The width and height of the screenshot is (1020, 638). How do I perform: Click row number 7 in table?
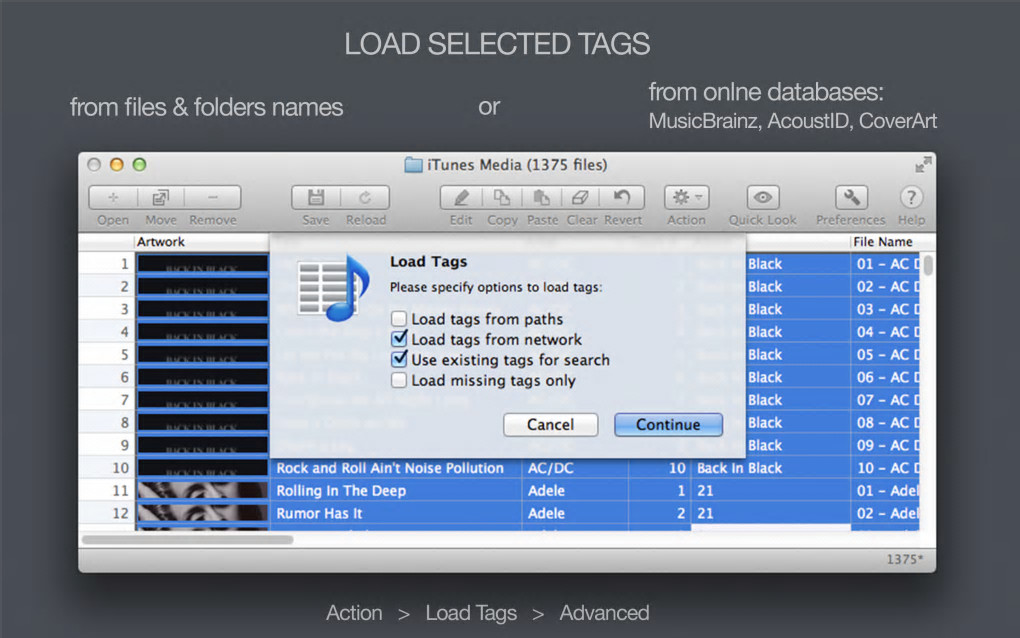124,400
